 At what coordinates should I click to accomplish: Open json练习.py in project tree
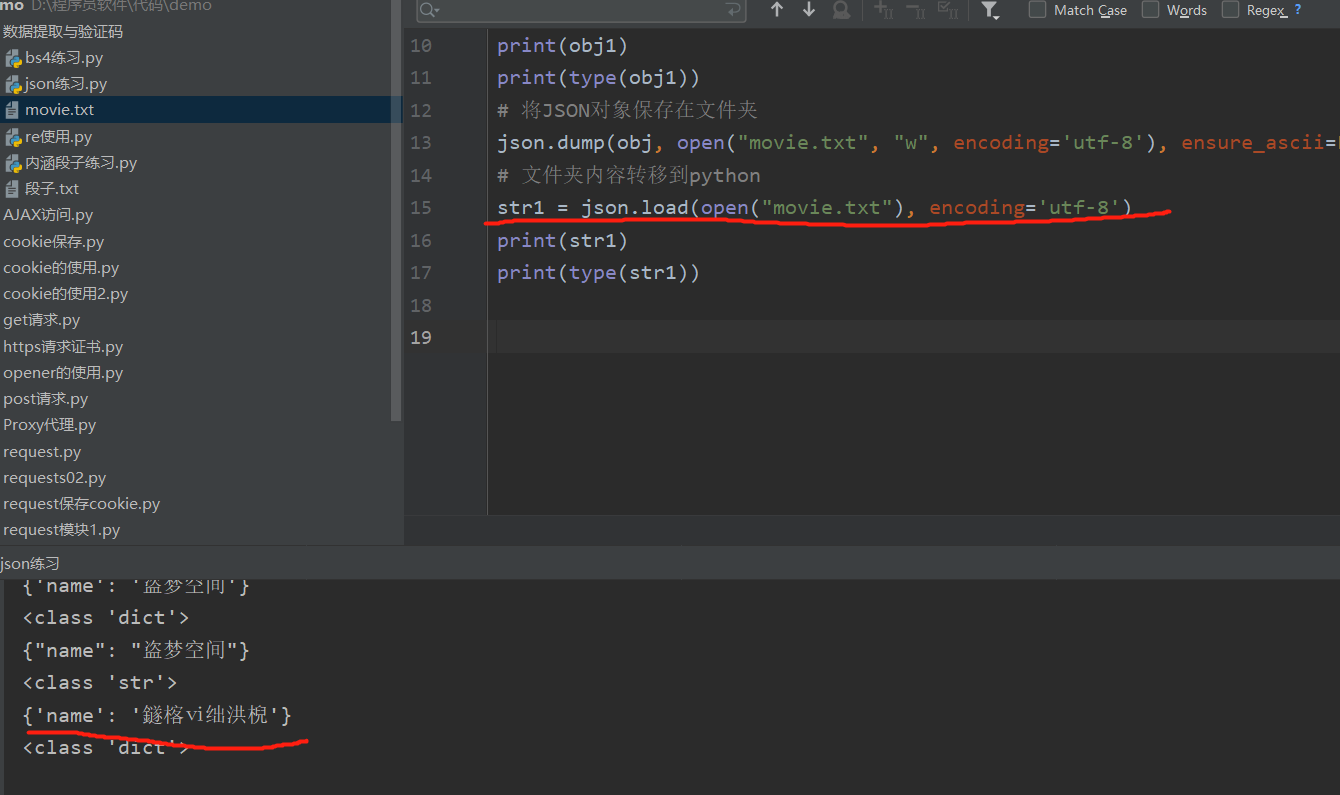click(x=66, y=84)
